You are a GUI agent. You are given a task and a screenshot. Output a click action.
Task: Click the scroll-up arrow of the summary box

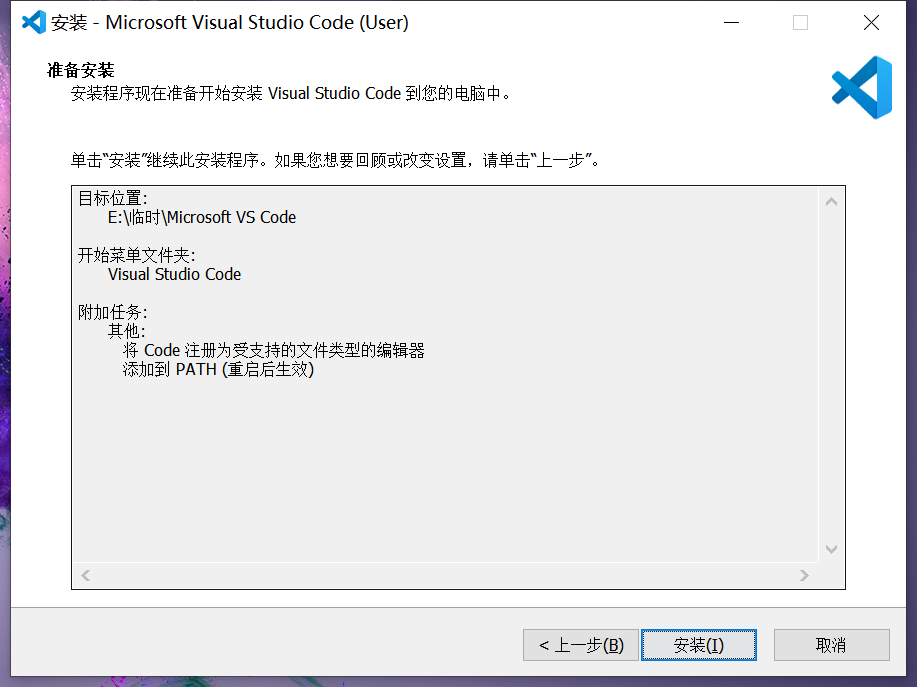[x=831, y=199]
